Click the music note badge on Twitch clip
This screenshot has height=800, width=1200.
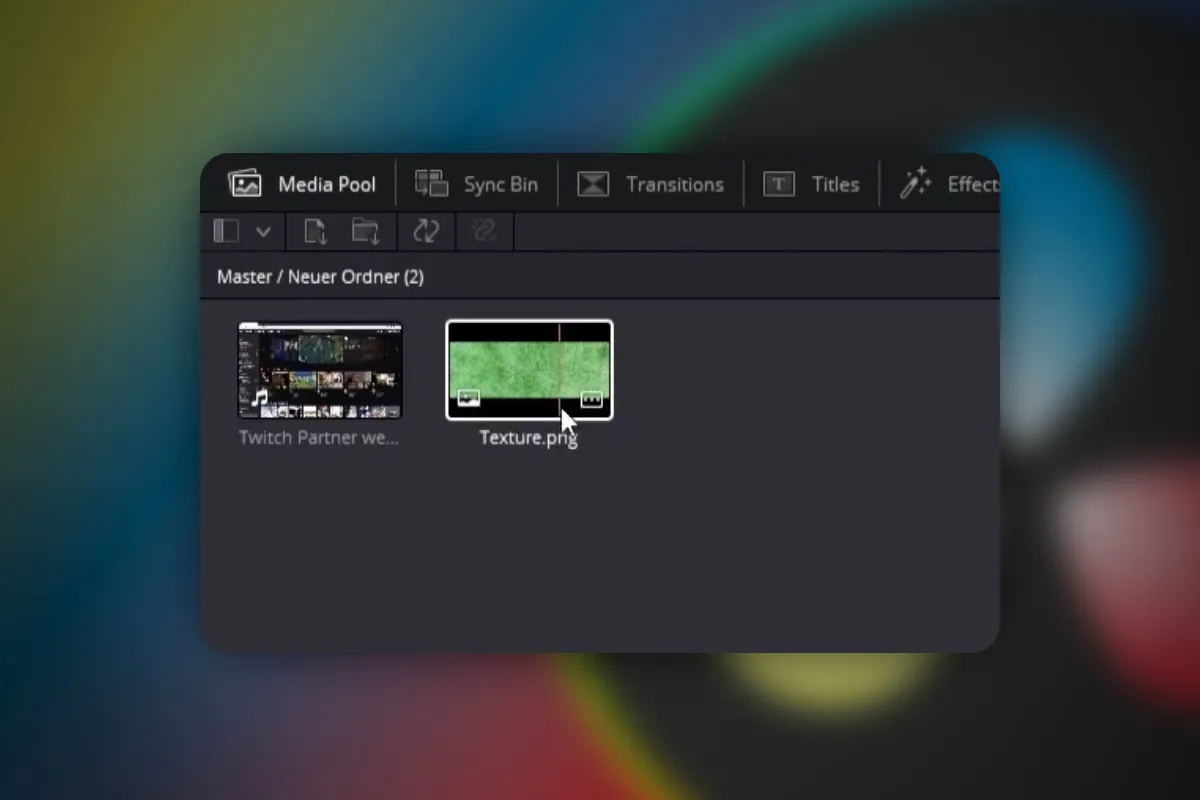point(259,400)
